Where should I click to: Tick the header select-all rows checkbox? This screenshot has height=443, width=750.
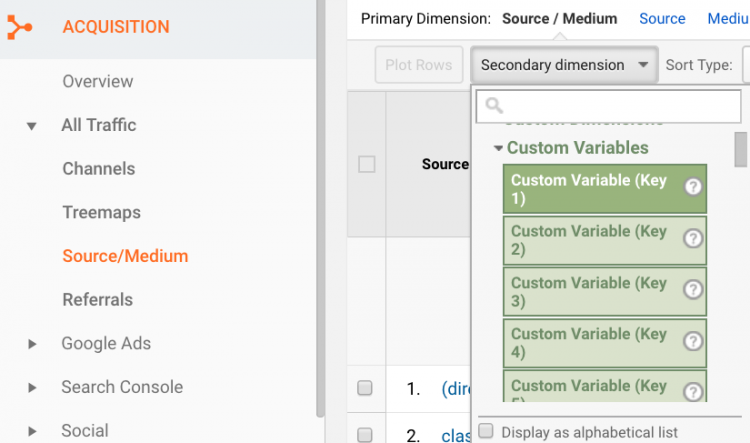click(x=367, y=164)
